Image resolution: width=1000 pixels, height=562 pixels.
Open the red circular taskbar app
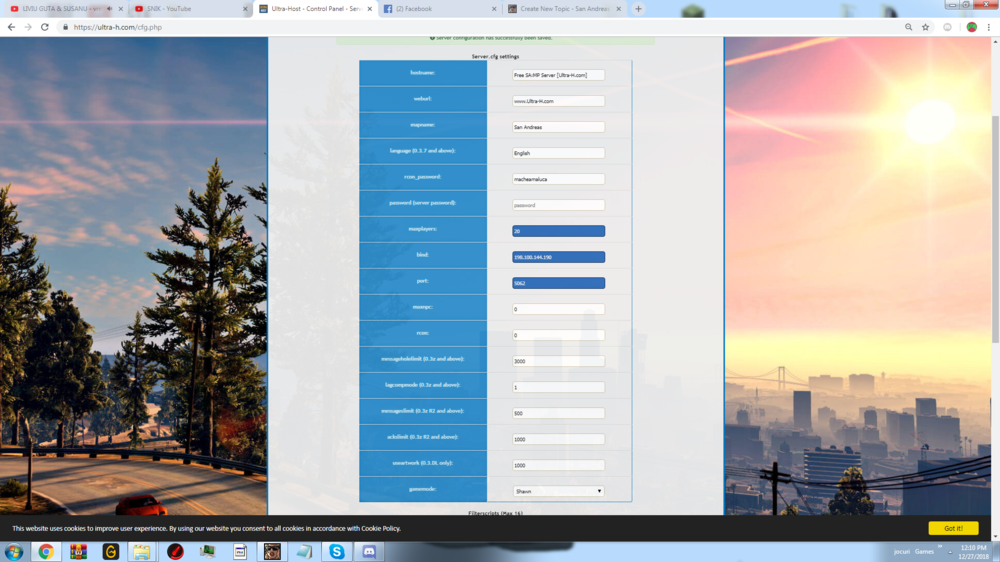(175, 552)
